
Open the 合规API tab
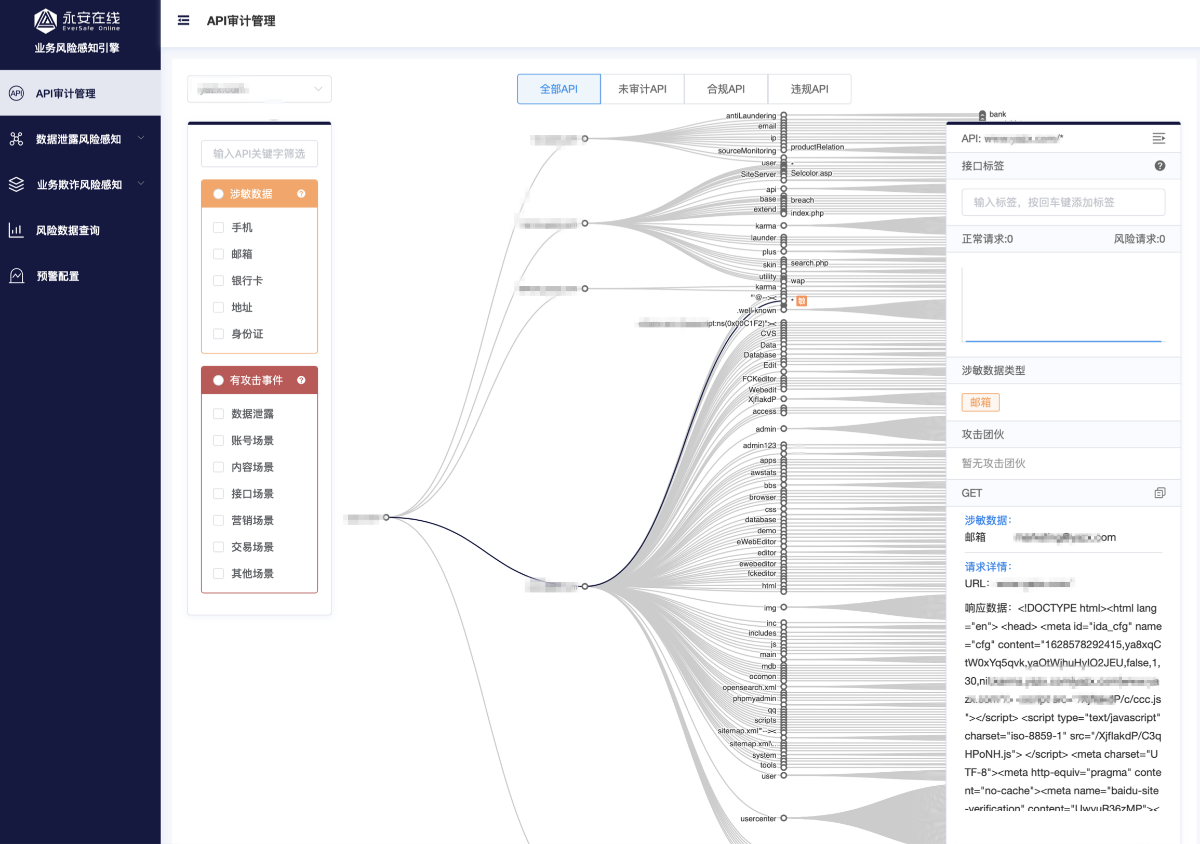coord(726,89)
